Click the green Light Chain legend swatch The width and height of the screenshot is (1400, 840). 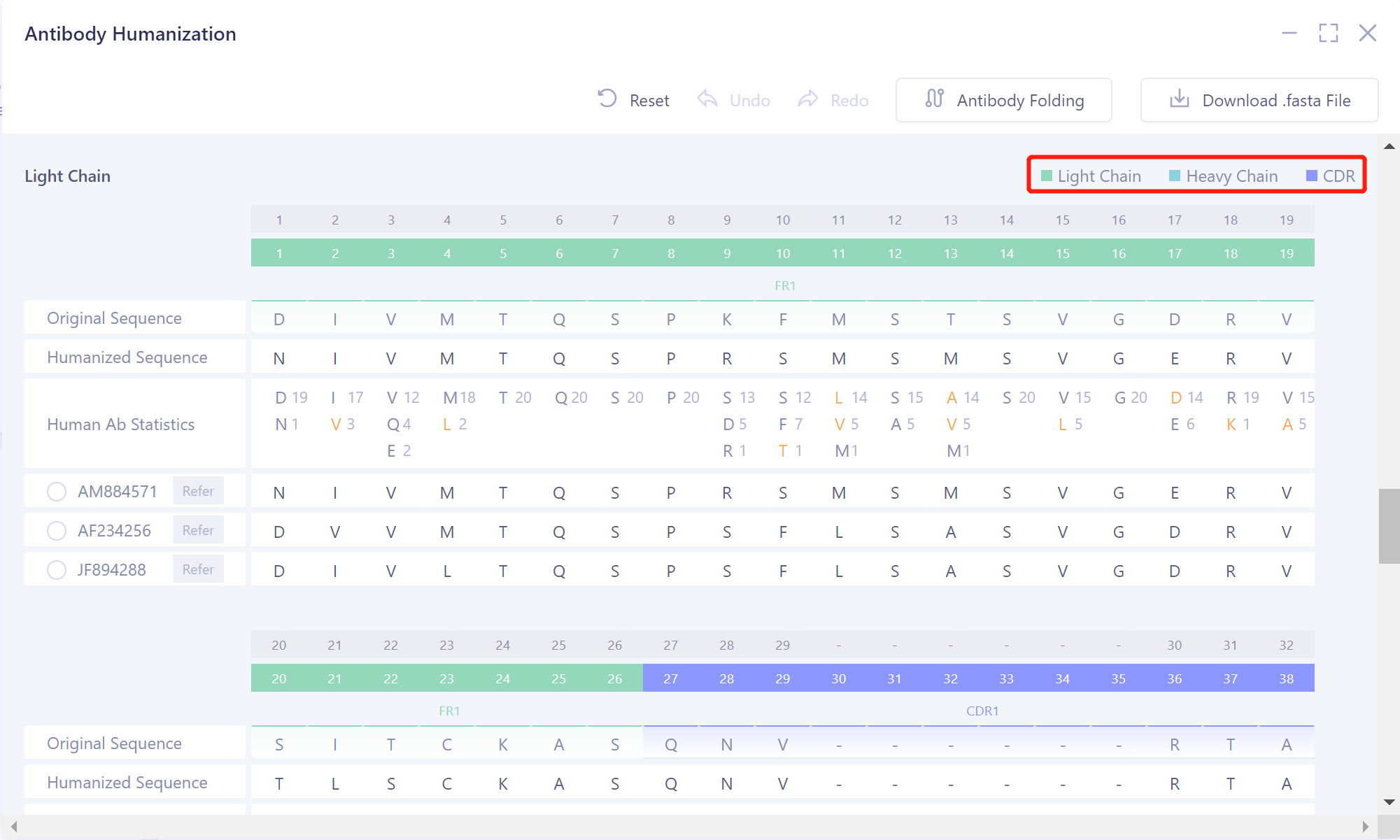[1047, 176]
